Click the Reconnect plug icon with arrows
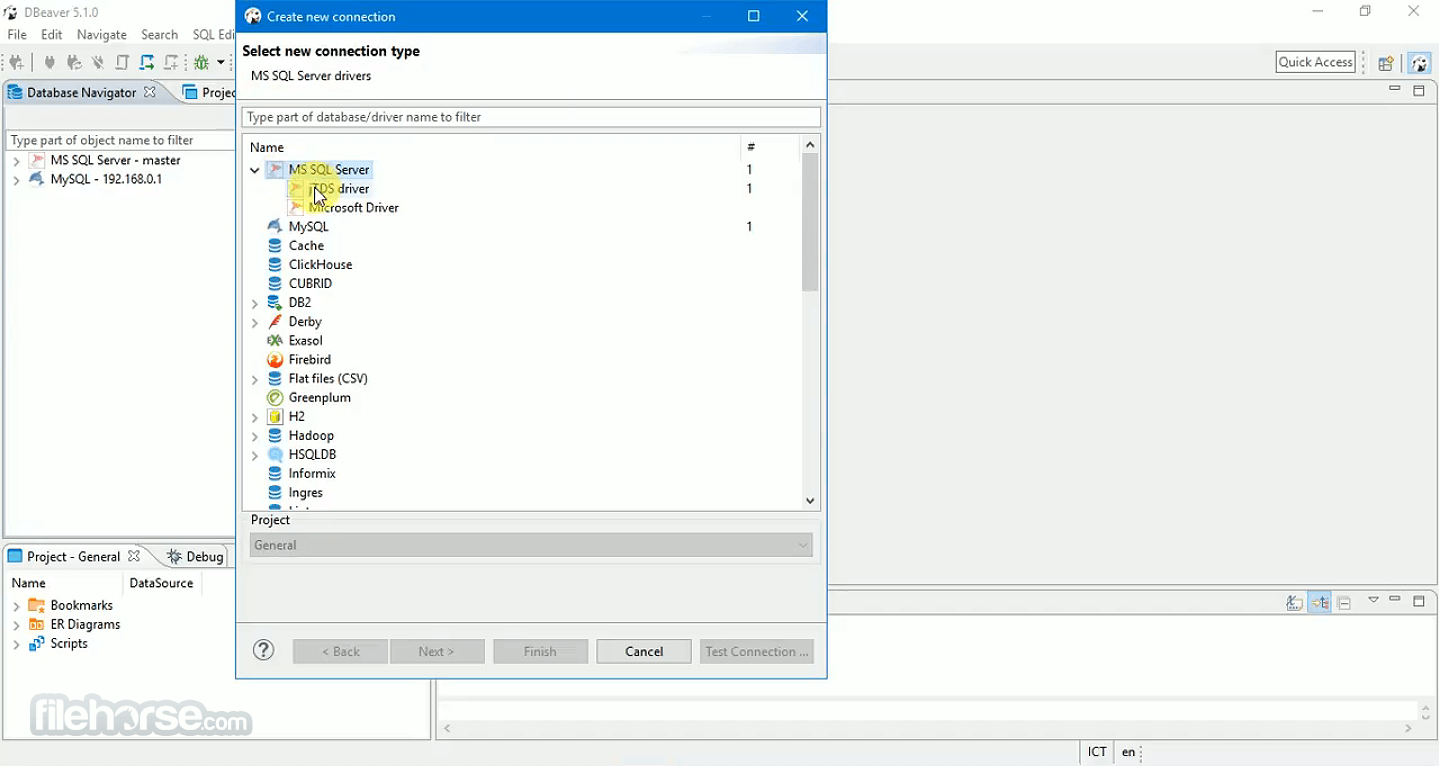1439x766 pixels. pos(73,62)
